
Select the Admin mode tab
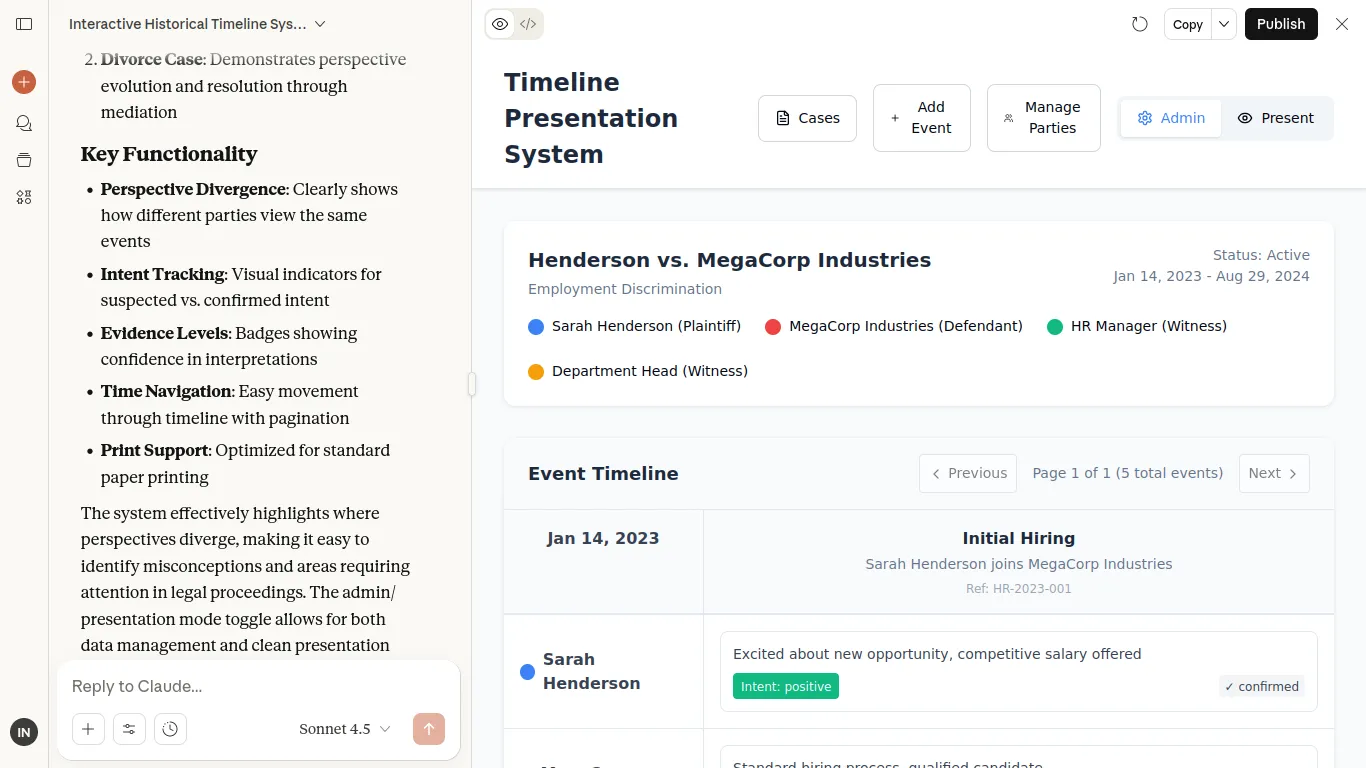1171,118
